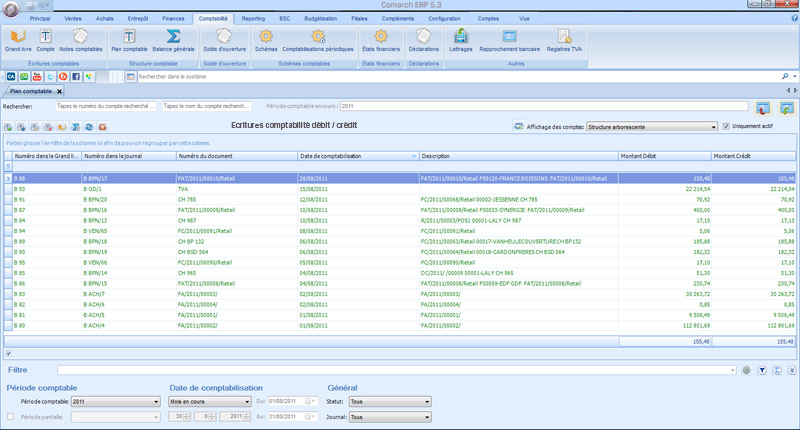Open the Reporting ribbon tab

click(253, 18)
